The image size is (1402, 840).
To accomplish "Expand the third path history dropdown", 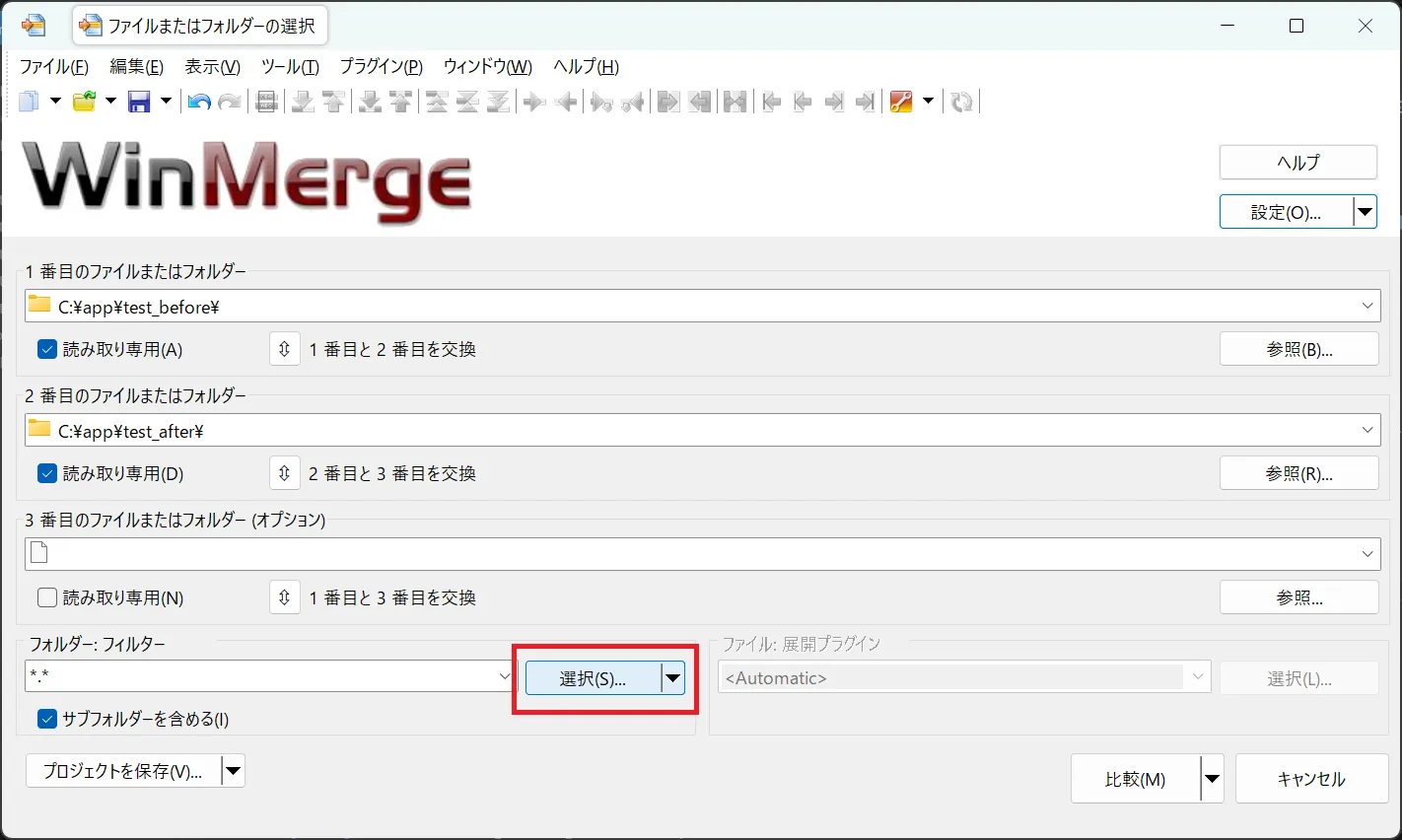I will (1367, 554).
